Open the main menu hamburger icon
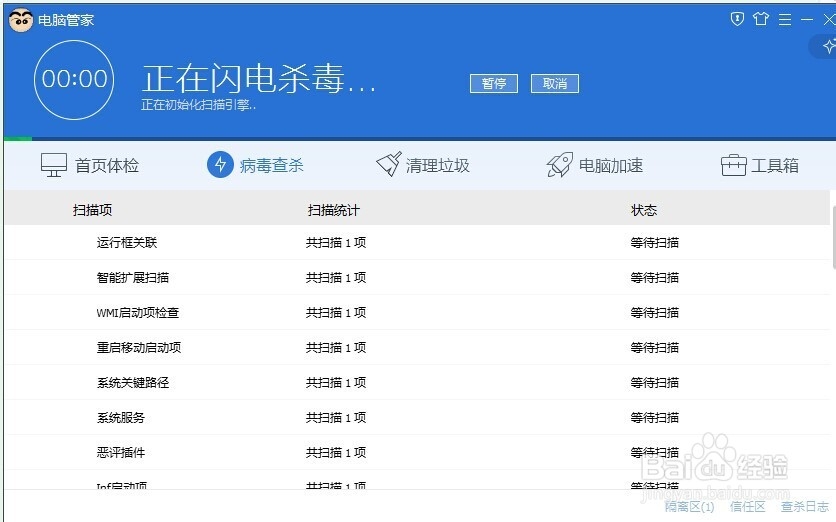The width and height of the screenshot is (836, 522). 785,20
